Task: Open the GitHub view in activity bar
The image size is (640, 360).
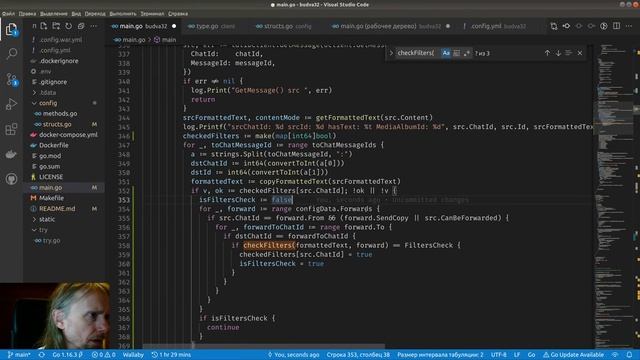Action: pos(11,179)
